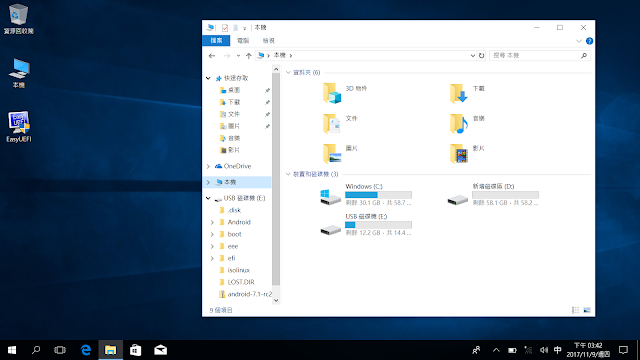This screenshot has height=360, width=640.
Task: Open the 檢視 ribbon tab
Action: click(x=269, y=41)
